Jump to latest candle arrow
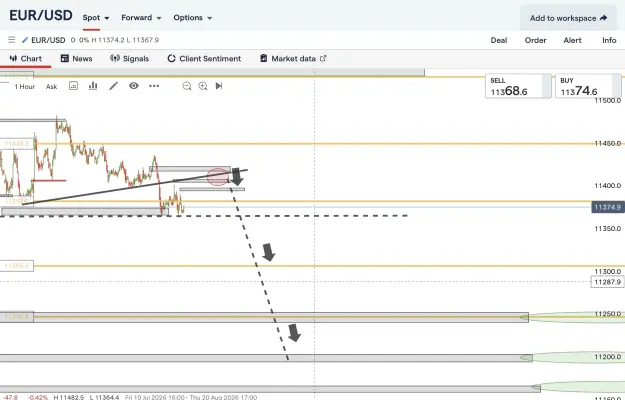This screenshot has height=400, width=625. (x=219, y=86)
